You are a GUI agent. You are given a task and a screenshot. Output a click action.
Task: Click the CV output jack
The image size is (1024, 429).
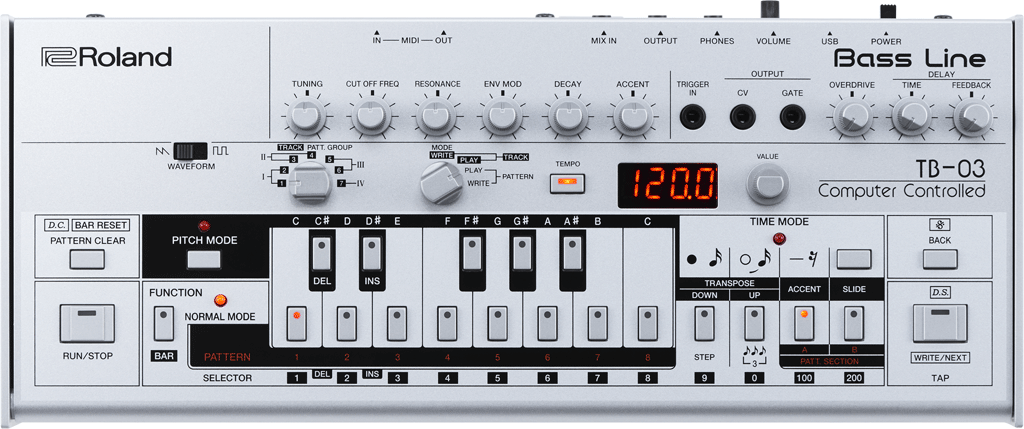[743, 118]
